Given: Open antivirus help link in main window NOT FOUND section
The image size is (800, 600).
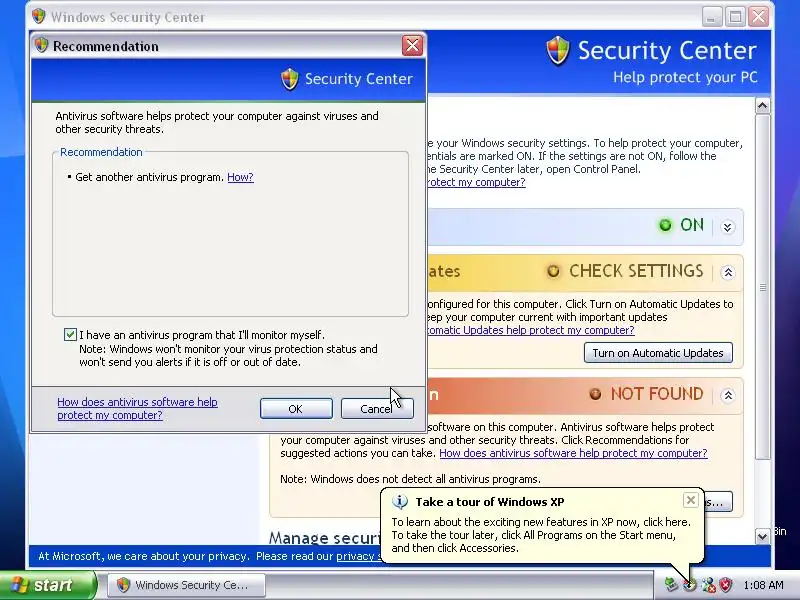Looking at the screenshot, I should [573, 453].
